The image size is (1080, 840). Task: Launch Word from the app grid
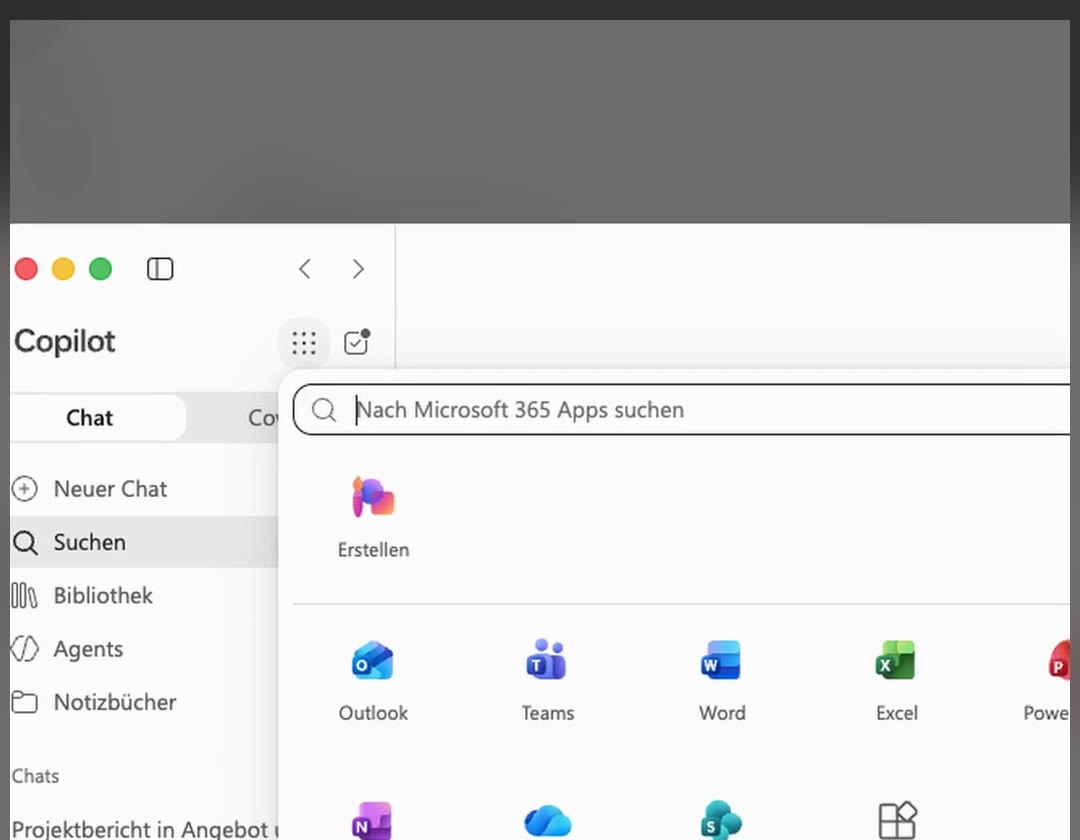tap(721, 660)
